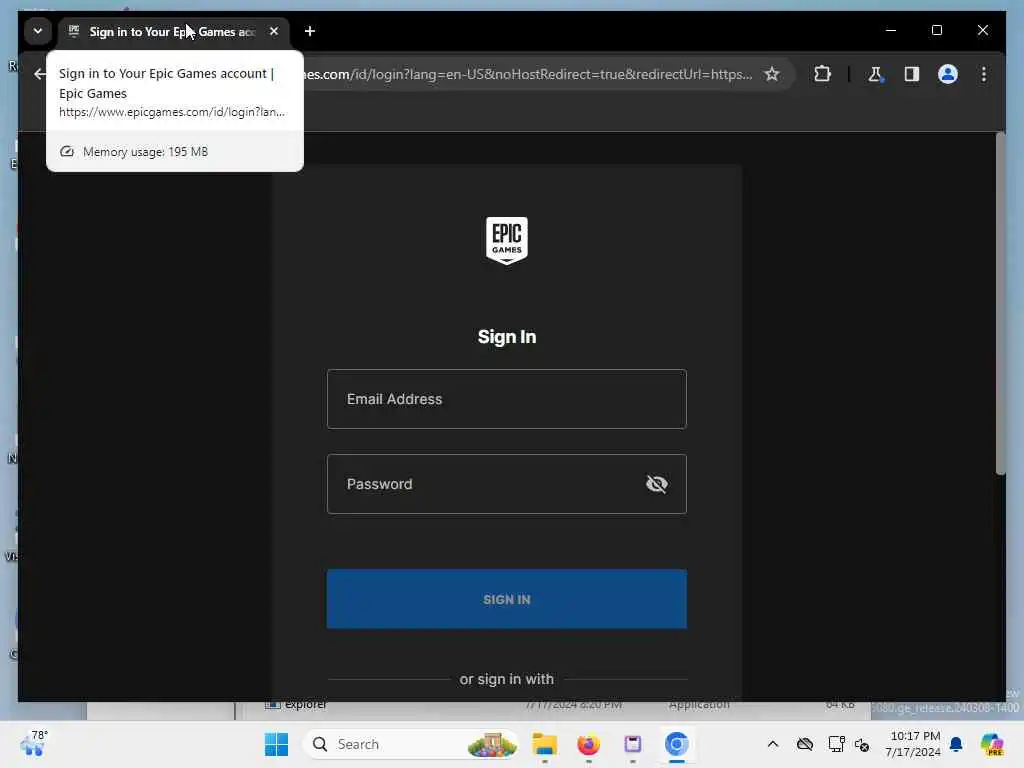Open File Explorer from the taskbar
This screenshot has width=1024, height=768.
click(544, 744)
